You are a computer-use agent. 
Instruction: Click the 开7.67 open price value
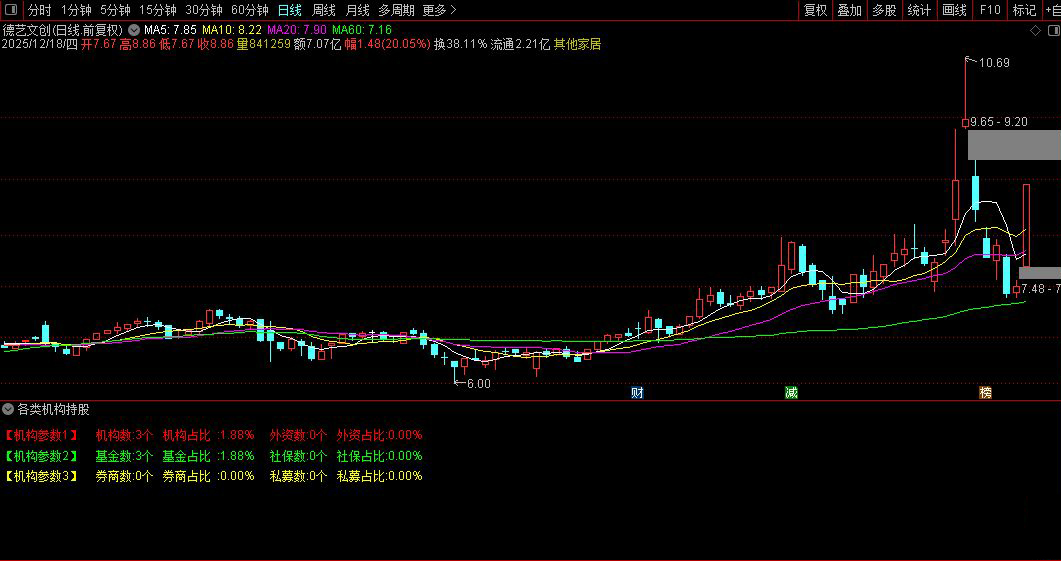99,45
